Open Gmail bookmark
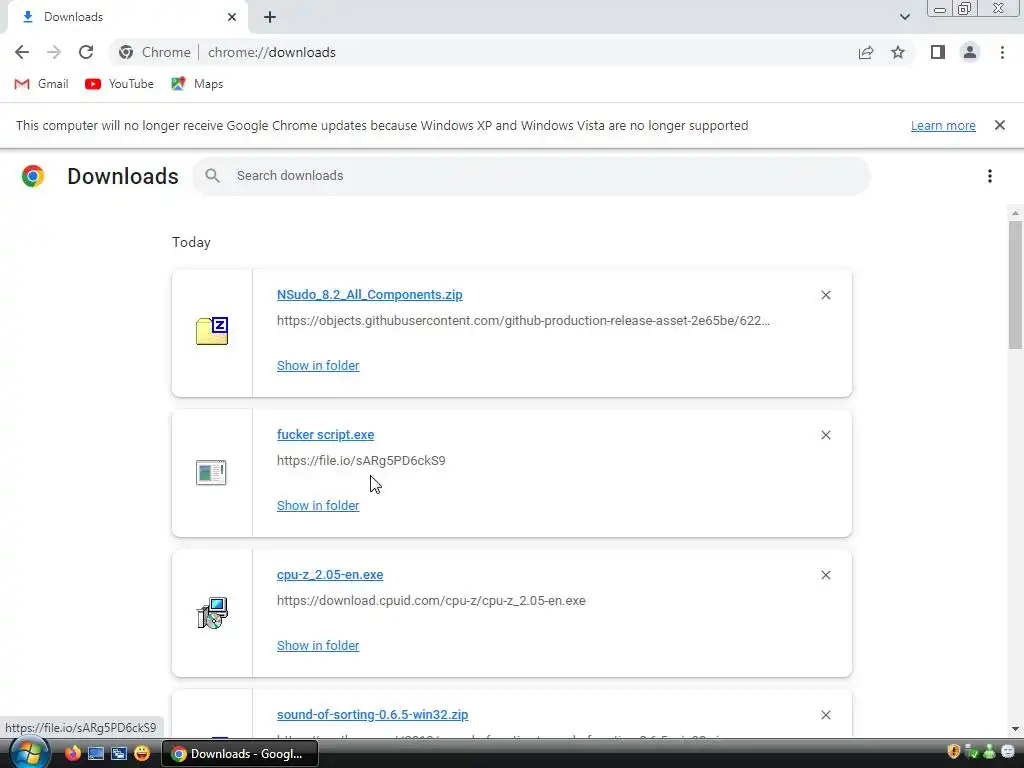This screenshot has width=1024, height=768. pyautogui.click(x=41, y=84)
